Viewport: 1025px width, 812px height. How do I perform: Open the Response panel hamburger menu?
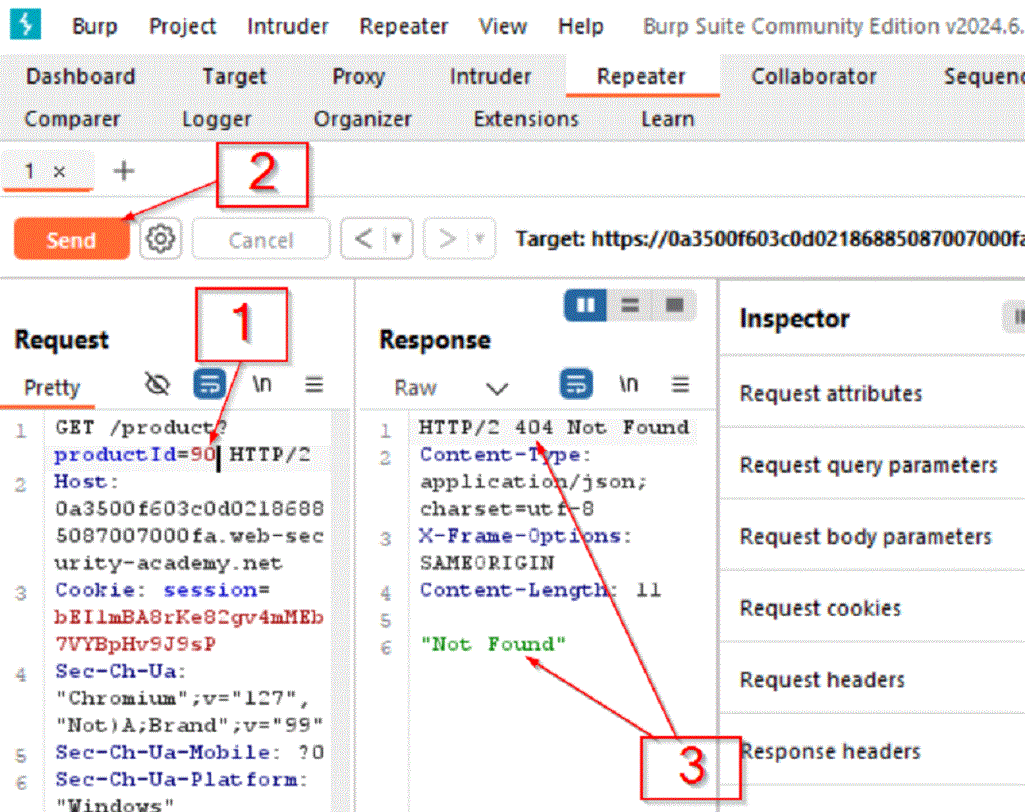point(681,385)
